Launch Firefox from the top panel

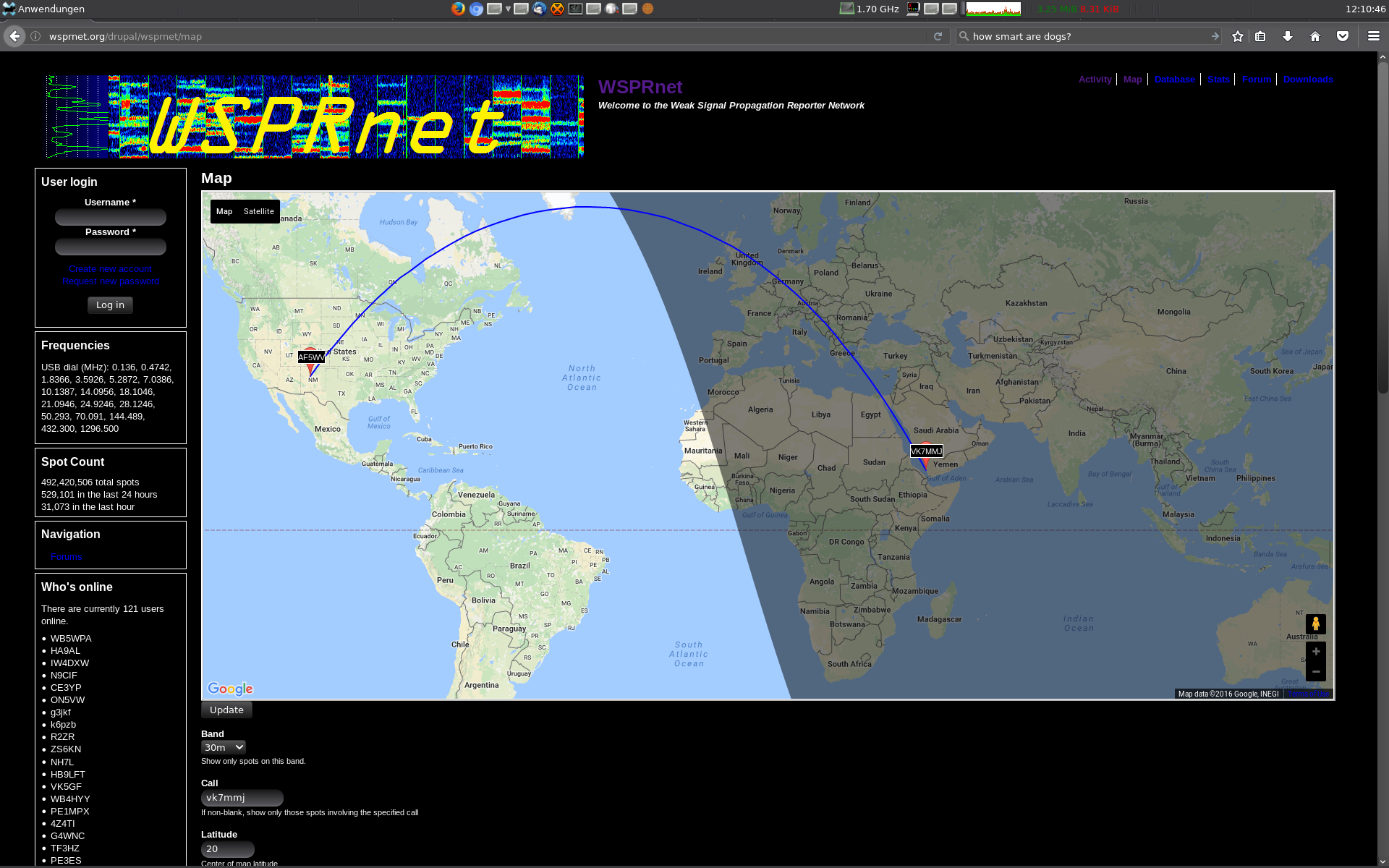pyautogui.click(x=458, y=9)
